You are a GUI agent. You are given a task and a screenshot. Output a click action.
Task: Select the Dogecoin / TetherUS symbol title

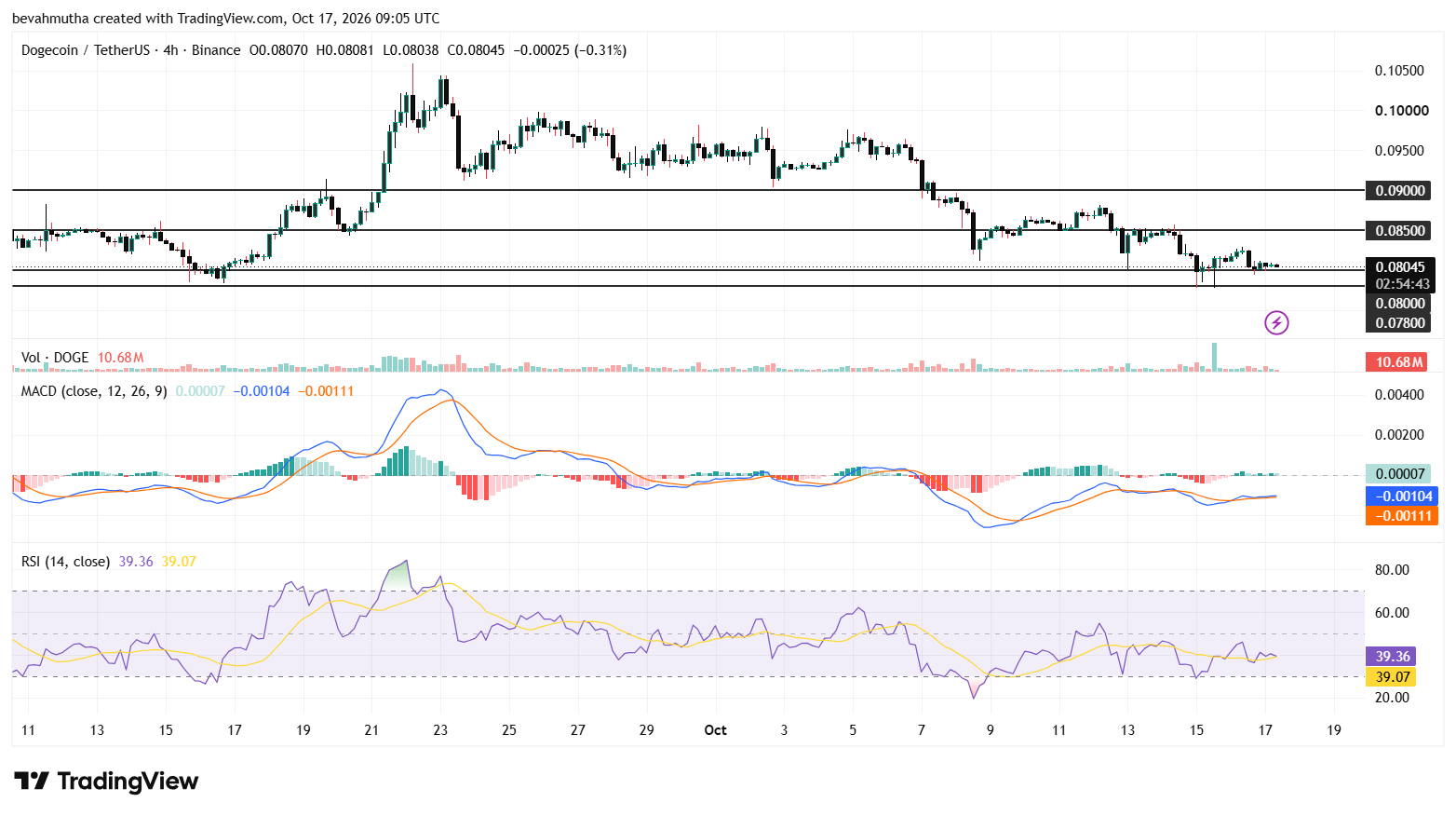click(85, 50)
